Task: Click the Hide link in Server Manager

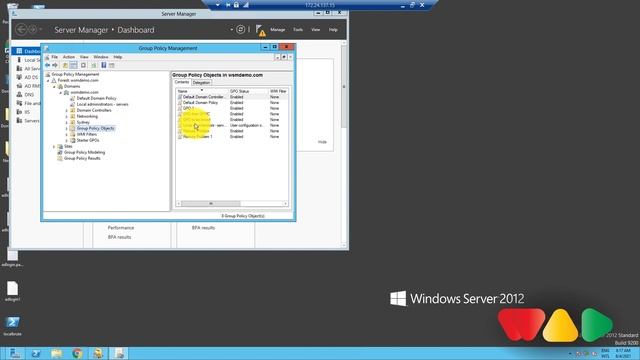Action: pyautogui.click(x=322, y=142)
